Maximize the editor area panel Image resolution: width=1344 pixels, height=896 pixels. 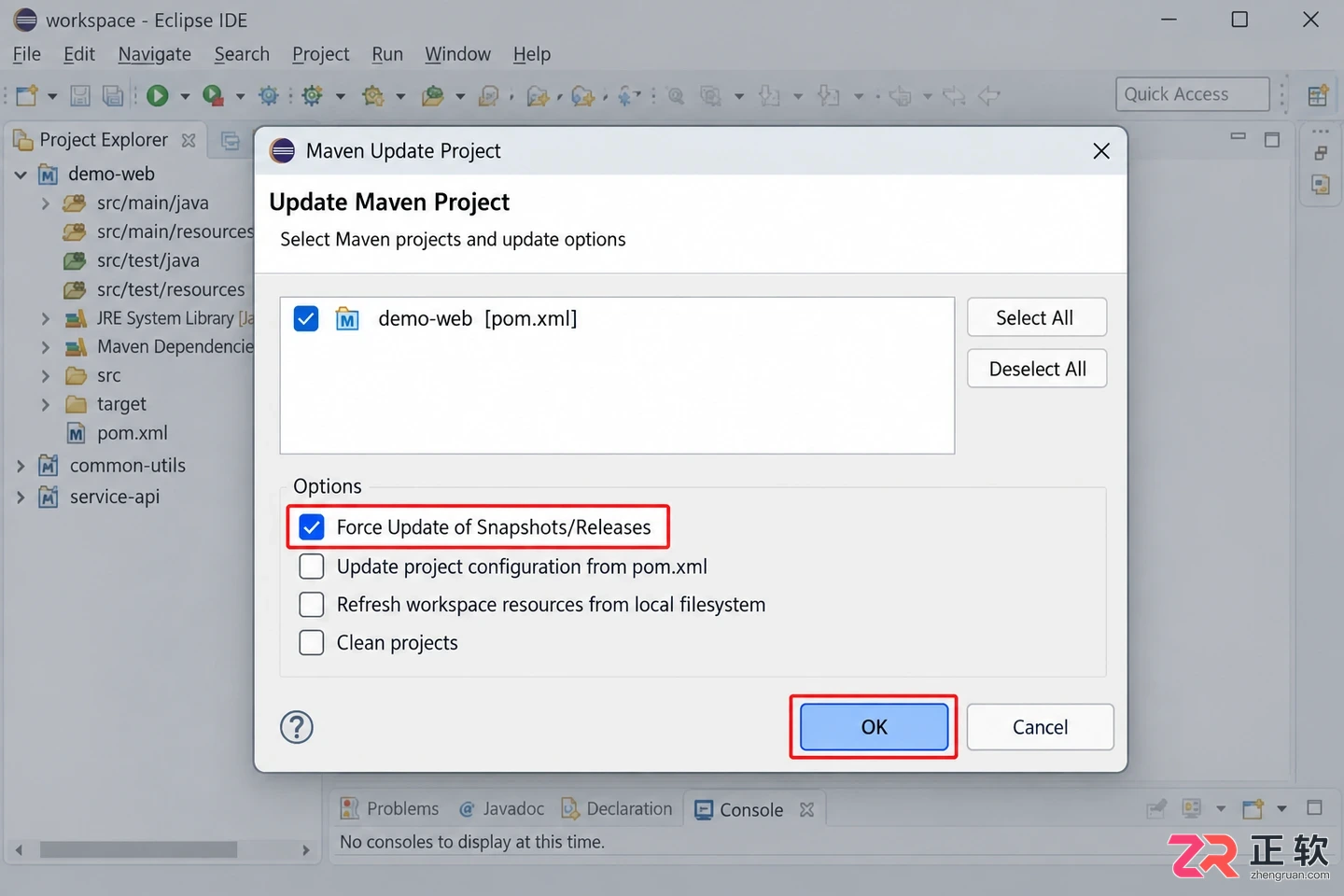(1272, 139)
